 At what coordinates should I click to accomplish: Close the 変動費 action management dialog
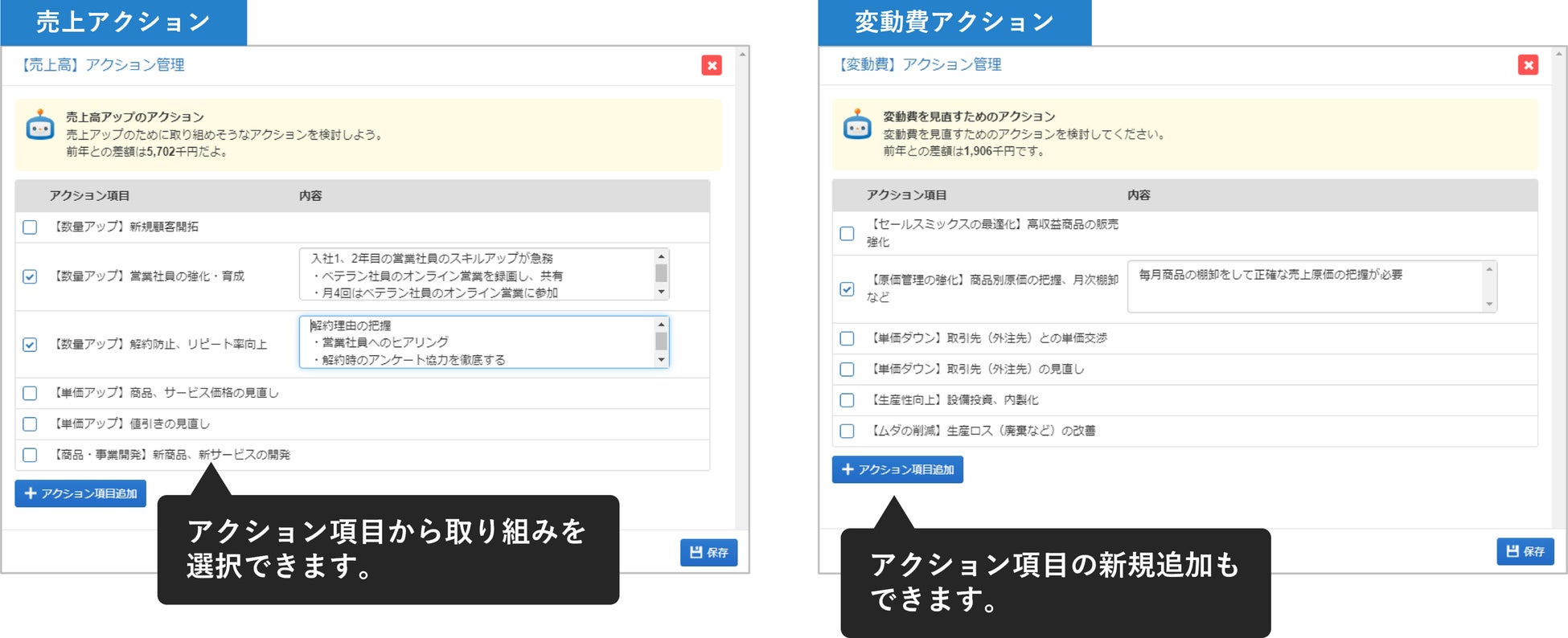(x=1529, y=65)
